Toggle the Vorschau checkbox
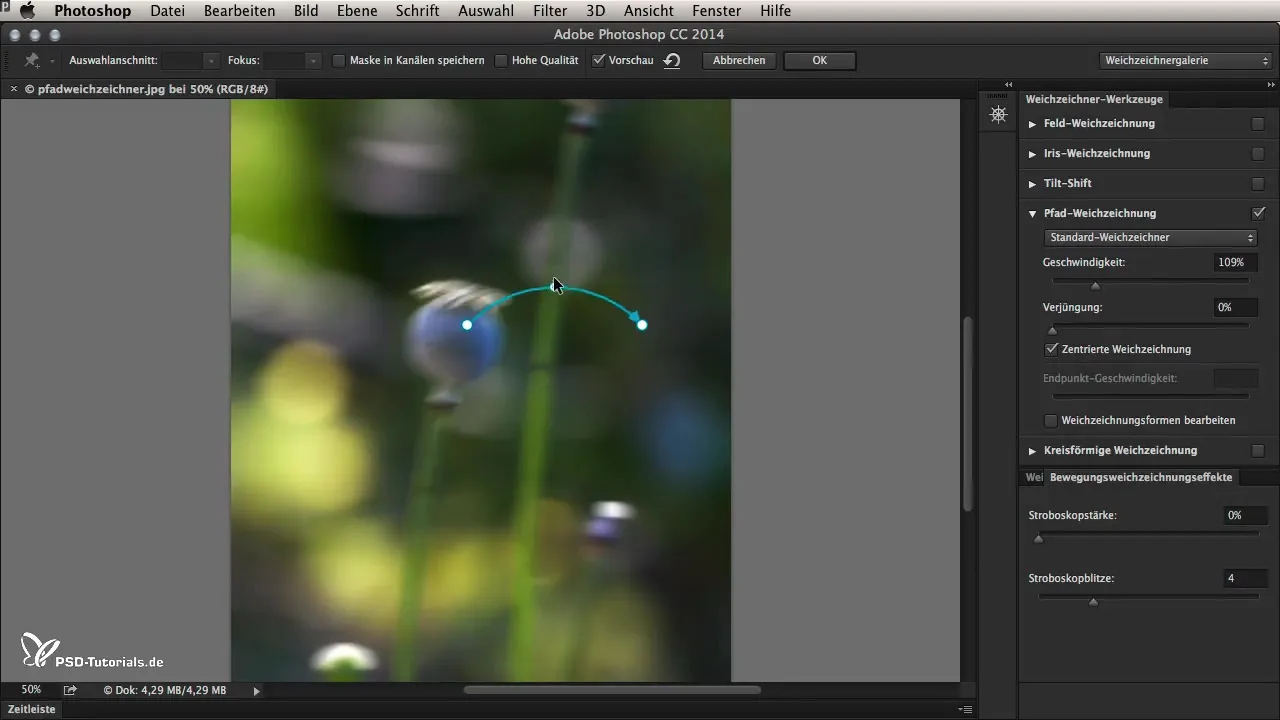Image resolution: width=1280 pixels, height=720 pixels. click(x=598, y=60)
